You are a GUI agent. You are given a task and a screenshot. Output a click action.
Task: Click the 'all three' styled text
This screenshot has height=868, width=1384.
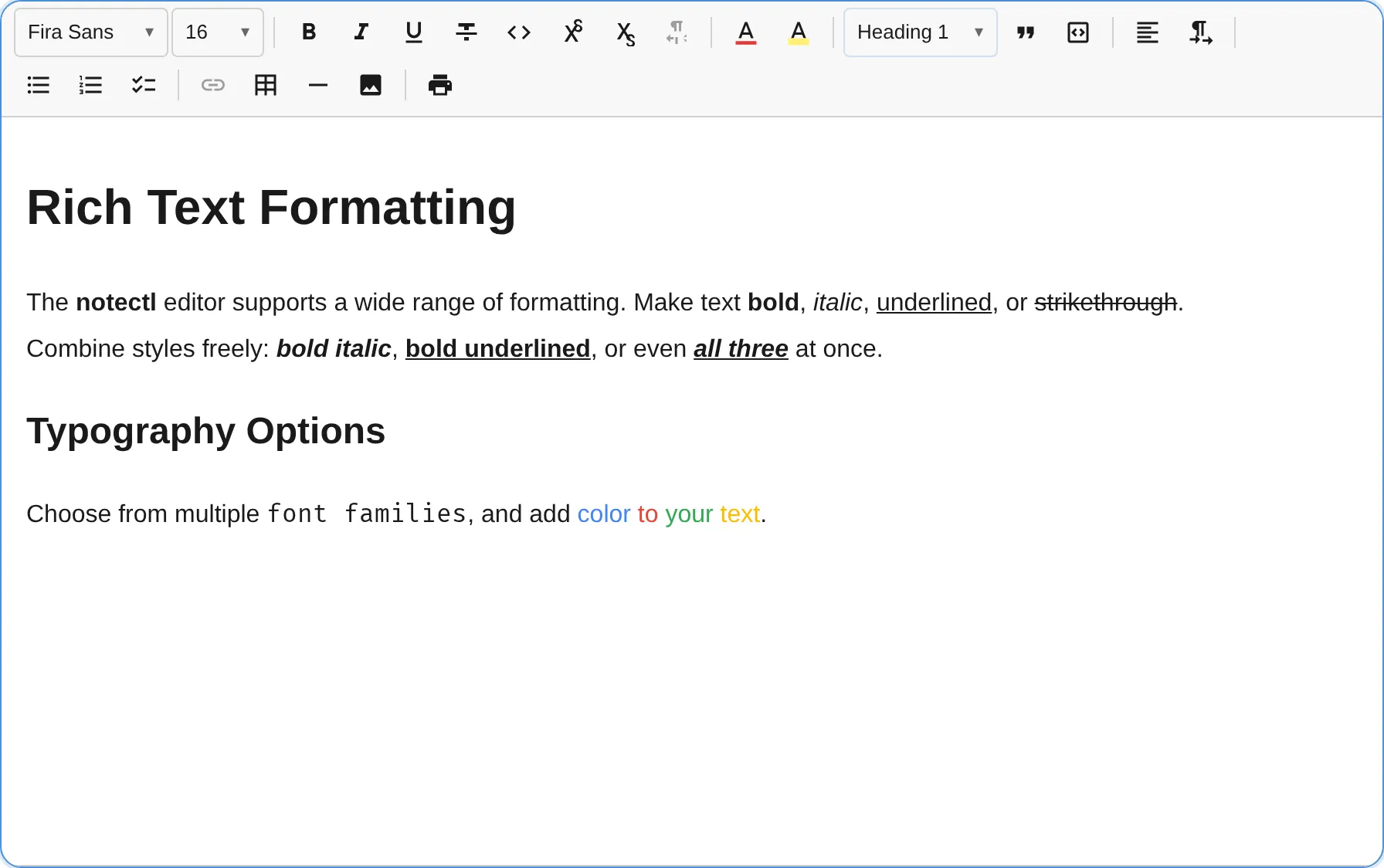[x=741, y=348]
